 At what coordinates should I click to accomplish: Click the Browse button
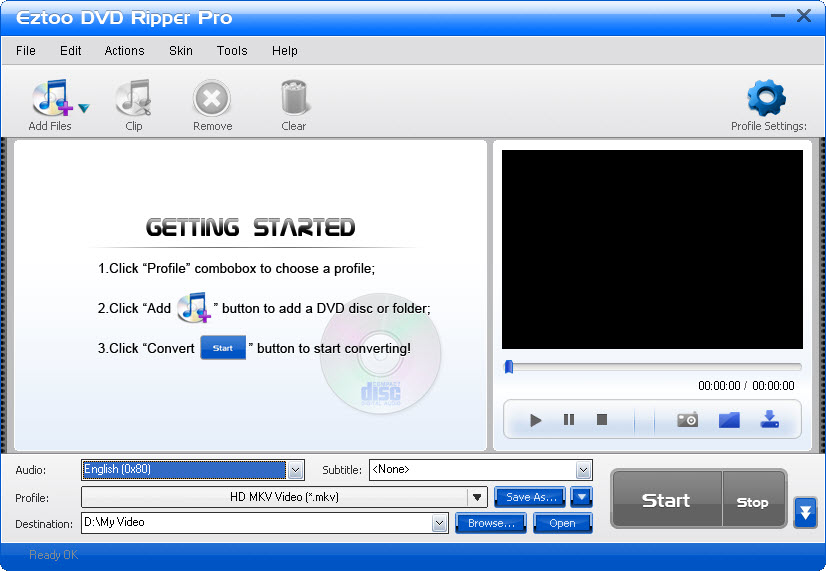[x=491, y=523]
